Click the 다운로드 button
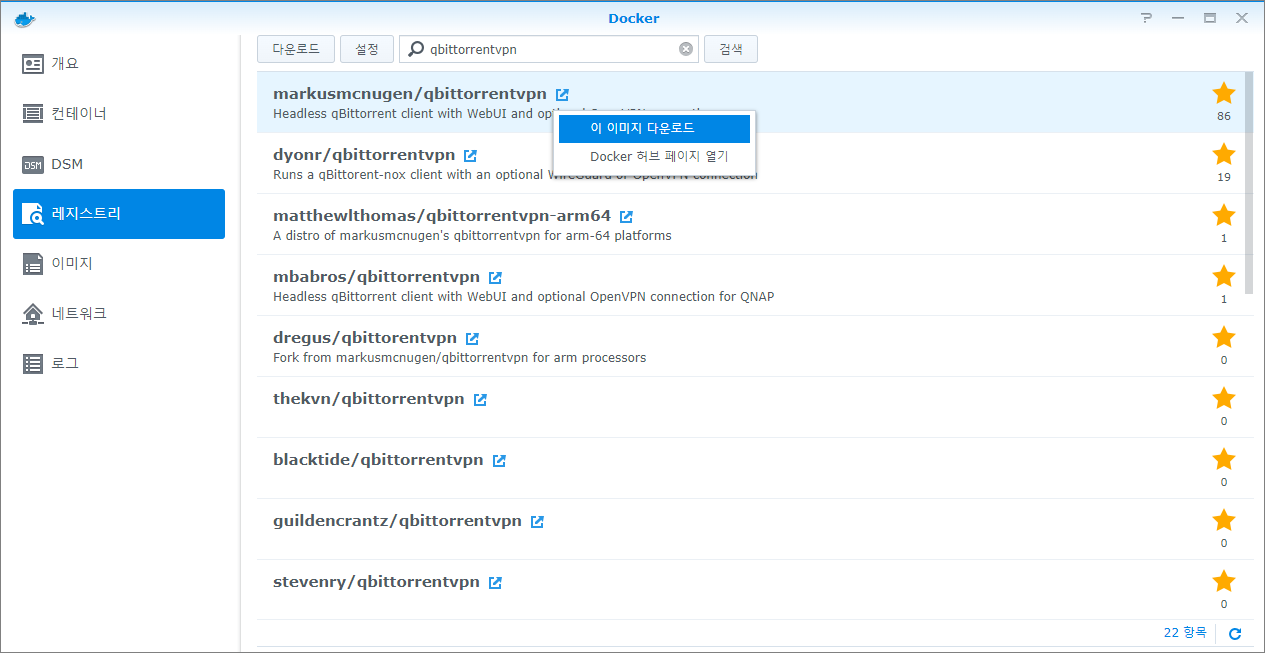The width and height of the screenshot is (1265, 653). pos(296,49)
